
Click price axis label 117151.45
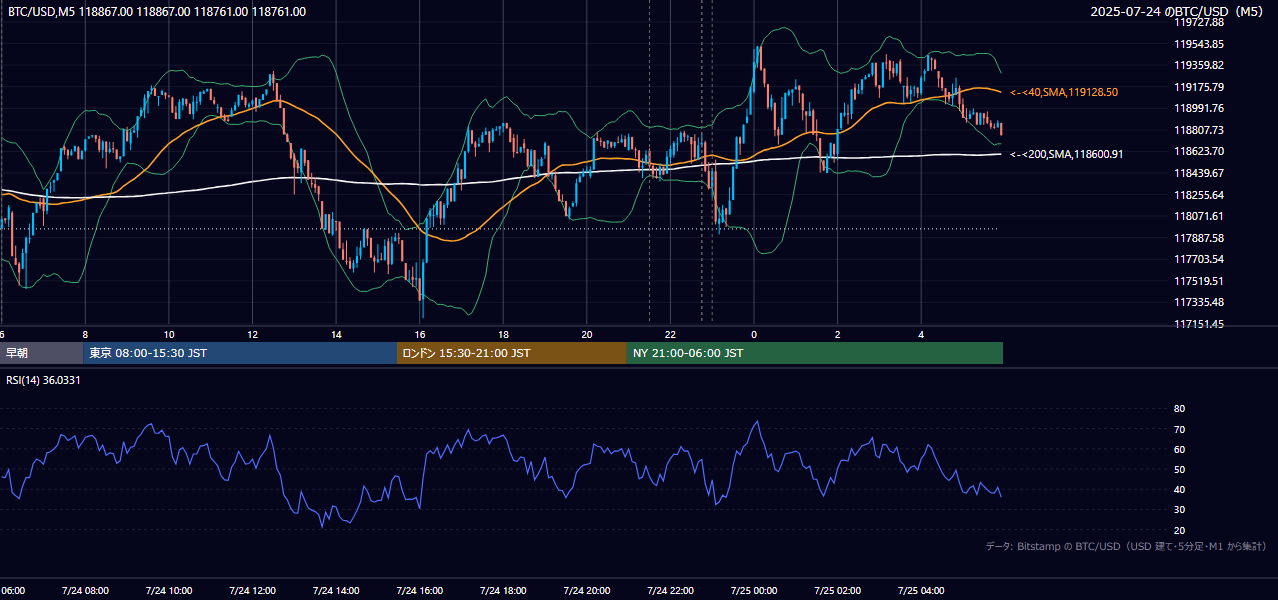coord(1199,324)
